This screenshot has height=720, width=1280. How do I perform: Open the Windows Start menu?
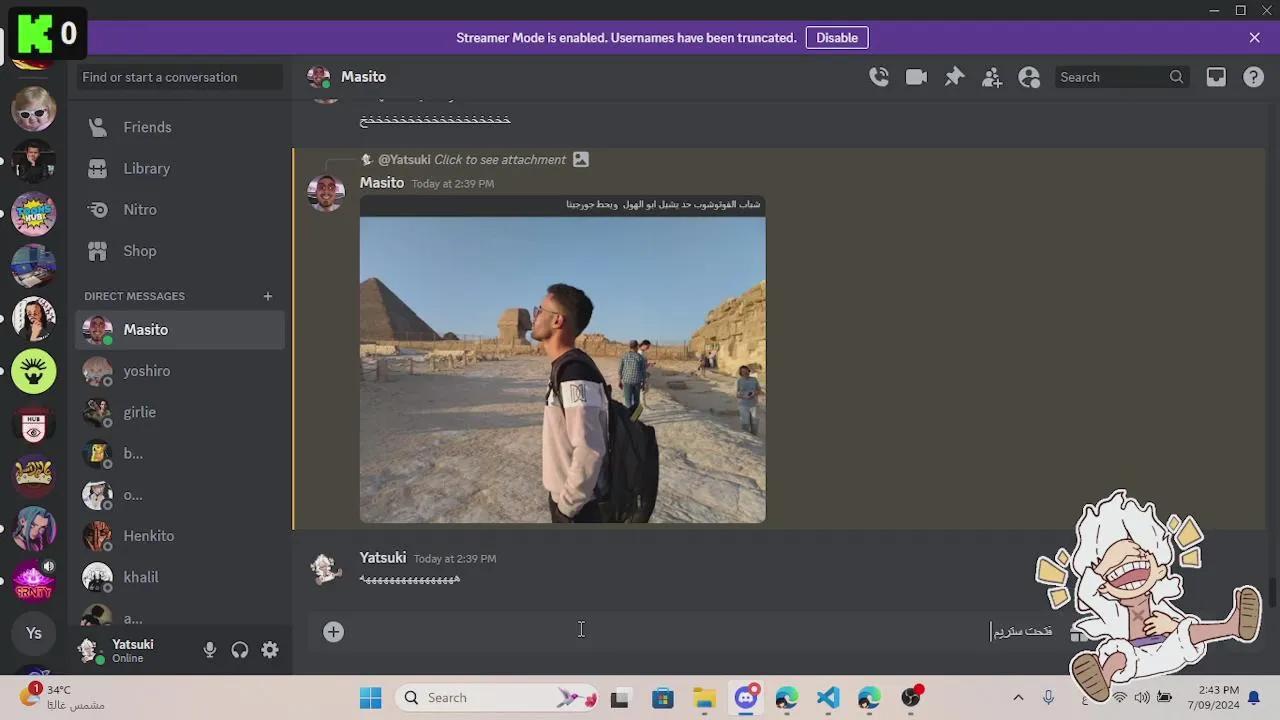tap(370, 698)
